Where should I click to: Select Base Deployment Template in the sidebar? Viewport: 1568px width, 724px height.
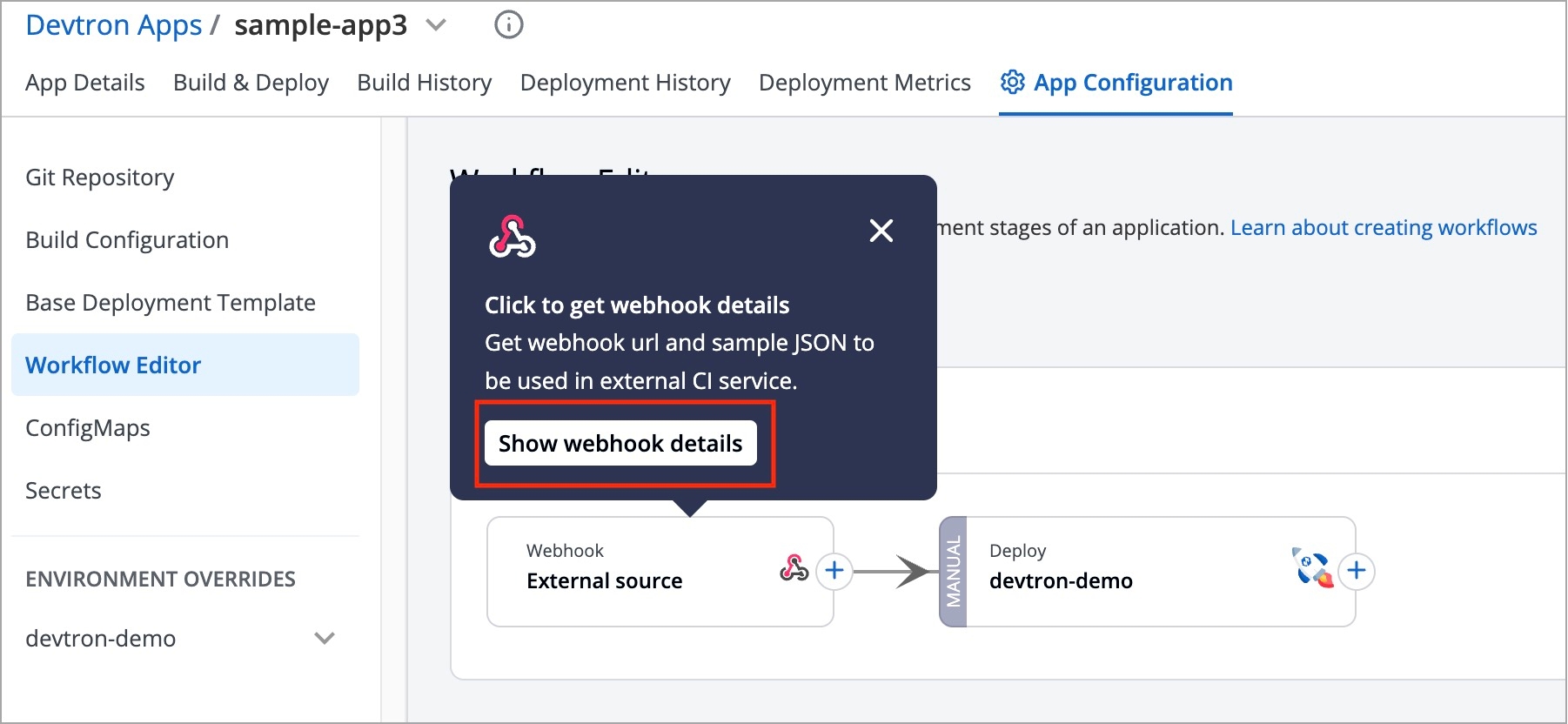click(171, 303)
